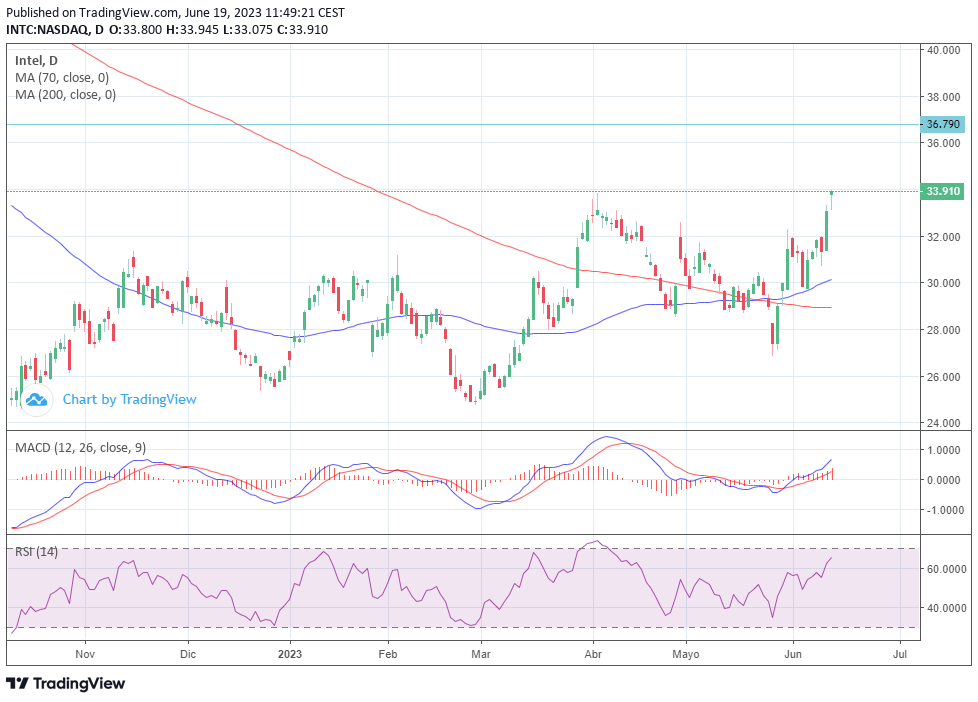The width and height of the screenshot is (978, 702).
Task: Click the horizontal line at 36.790
Action: click(x=463, y=124)
